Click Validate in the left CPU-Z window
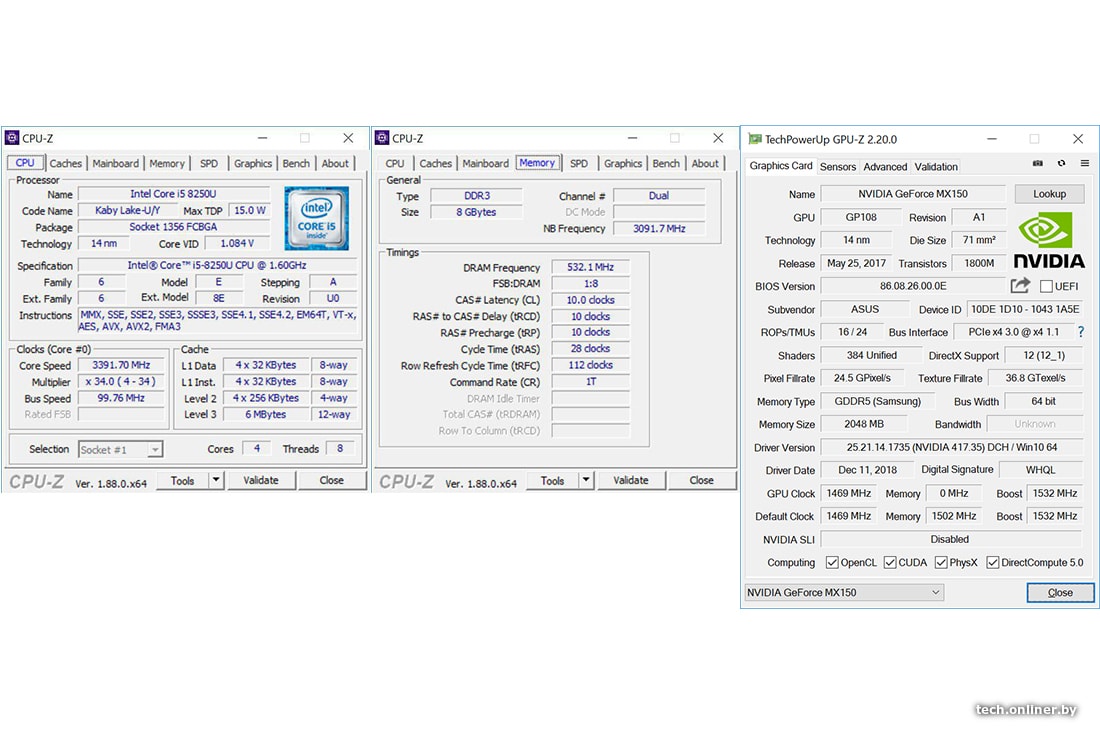The image size is (1100, 733). point(261,480)
